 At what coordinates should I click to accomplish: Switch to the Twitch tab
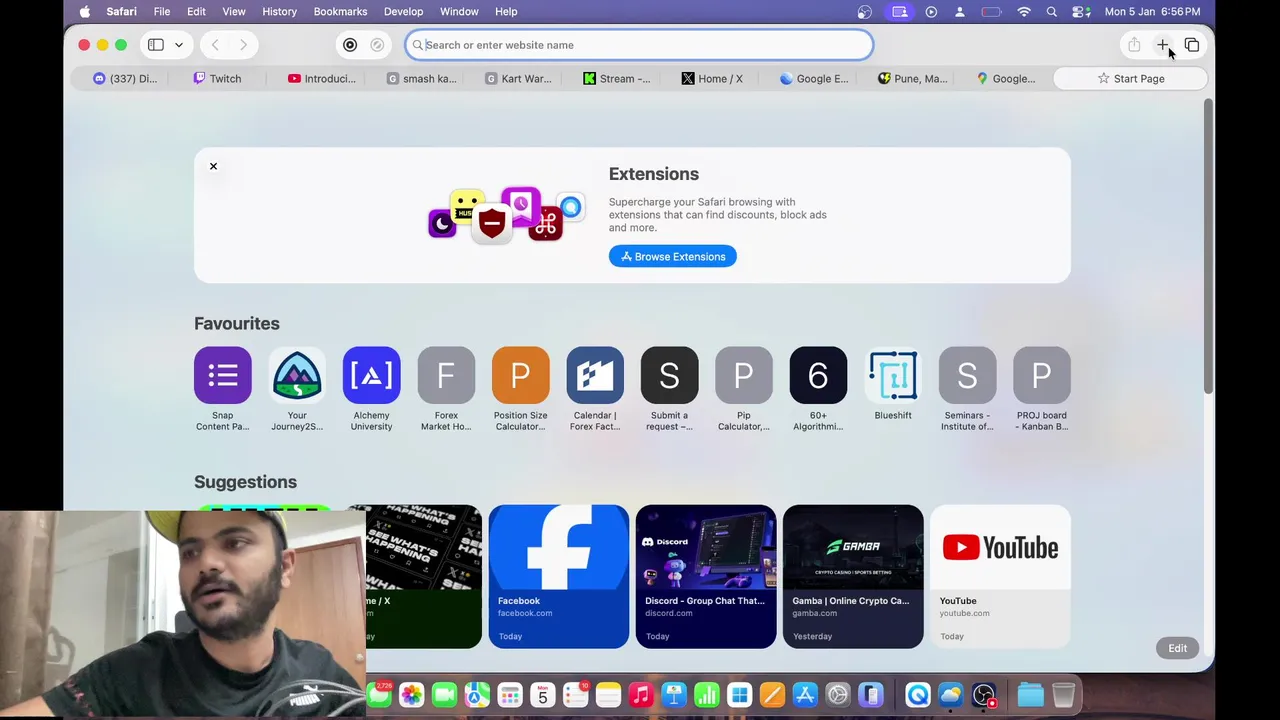218,79
